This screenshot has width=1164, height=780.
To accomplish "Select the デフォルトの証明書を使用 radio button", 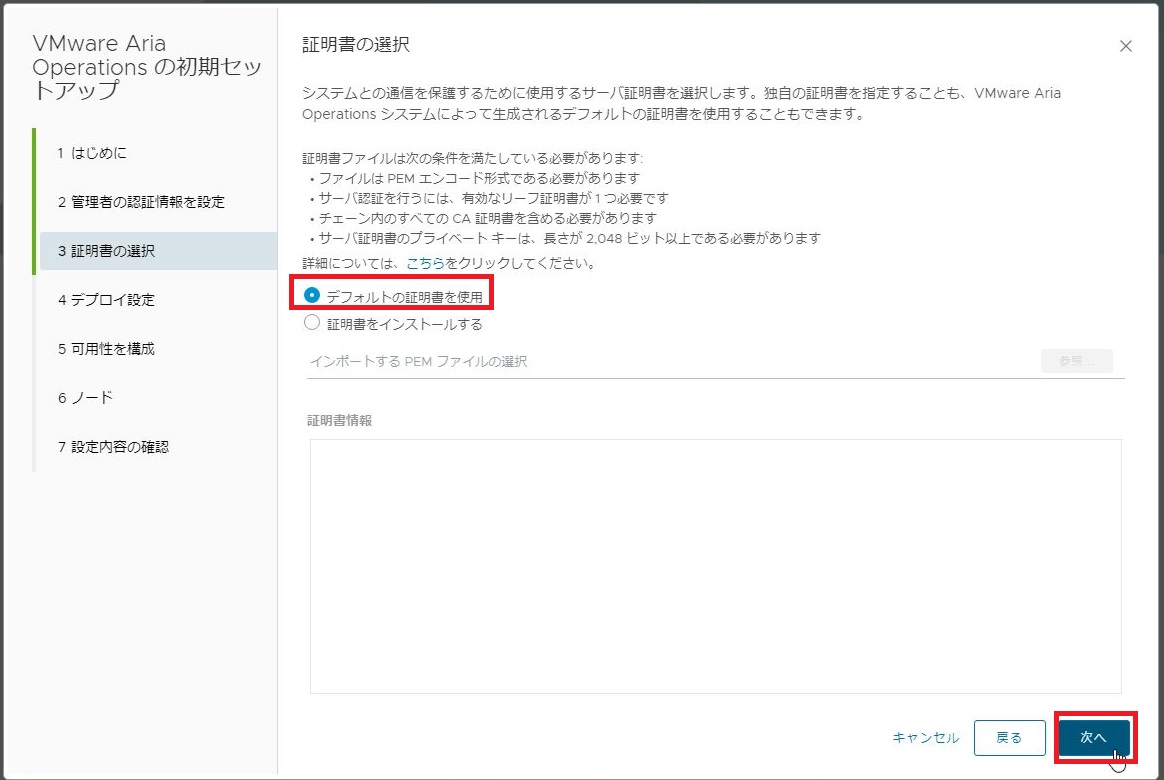I will pyautogui.click(x=312, y=295).
